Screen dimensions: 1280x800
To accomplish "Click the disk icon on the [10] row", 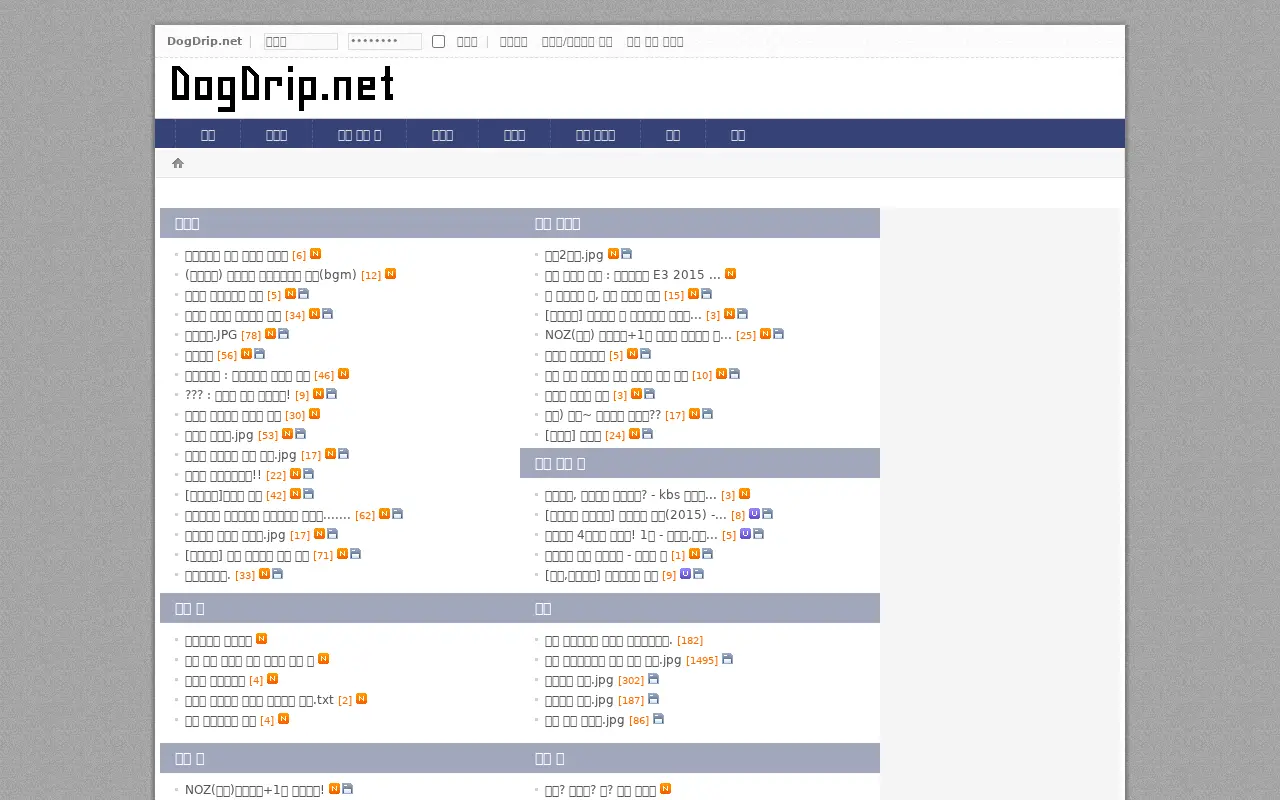I will tap(734, 374).
